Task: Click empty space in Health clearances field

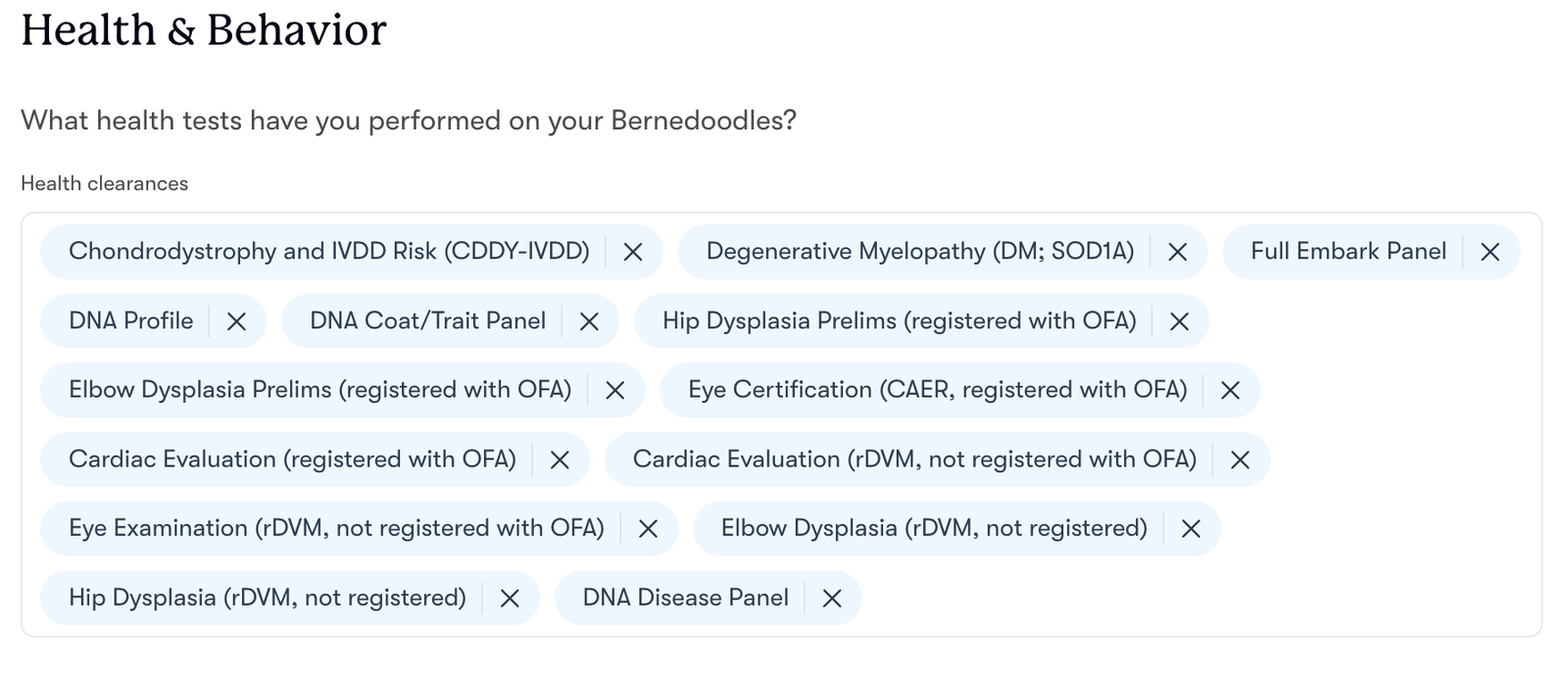Action: pos(1176,598)
